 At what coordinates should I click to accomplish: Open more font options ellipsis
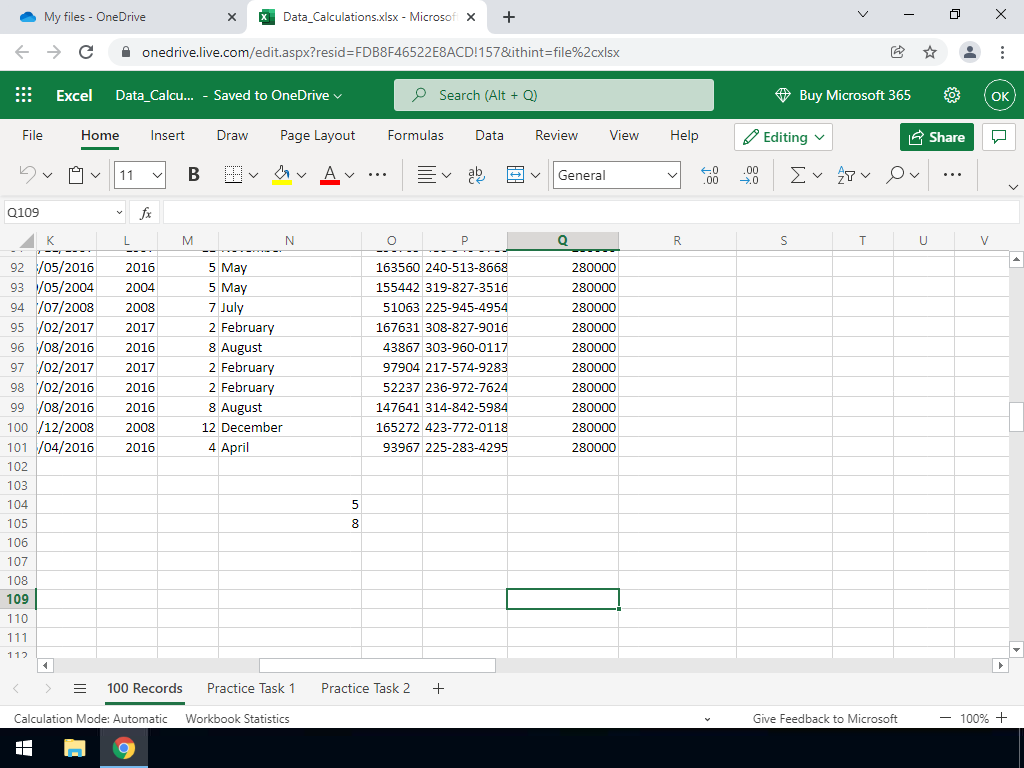(377, 175)
